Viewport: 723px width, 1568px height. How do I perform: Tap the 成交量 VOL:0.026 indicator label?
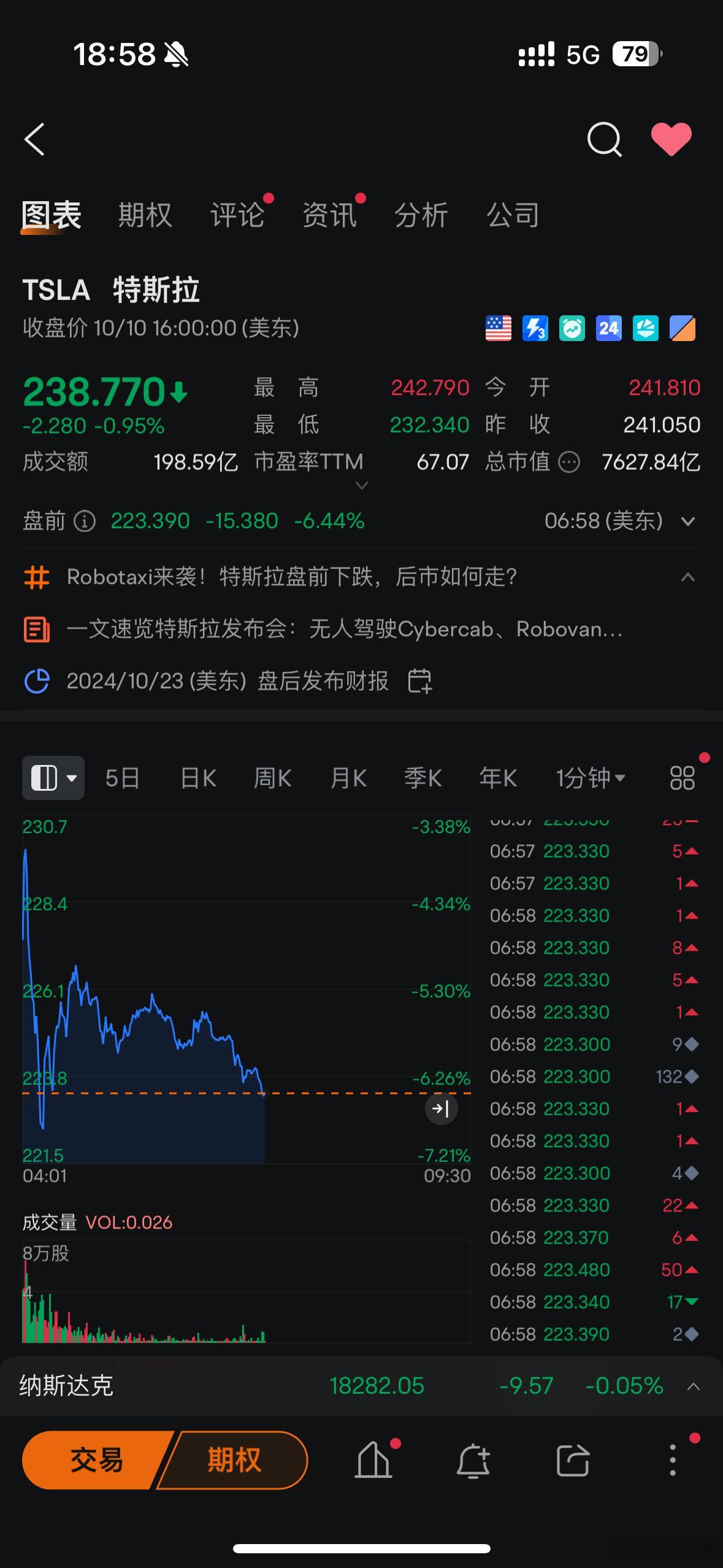pos(98,1223)
